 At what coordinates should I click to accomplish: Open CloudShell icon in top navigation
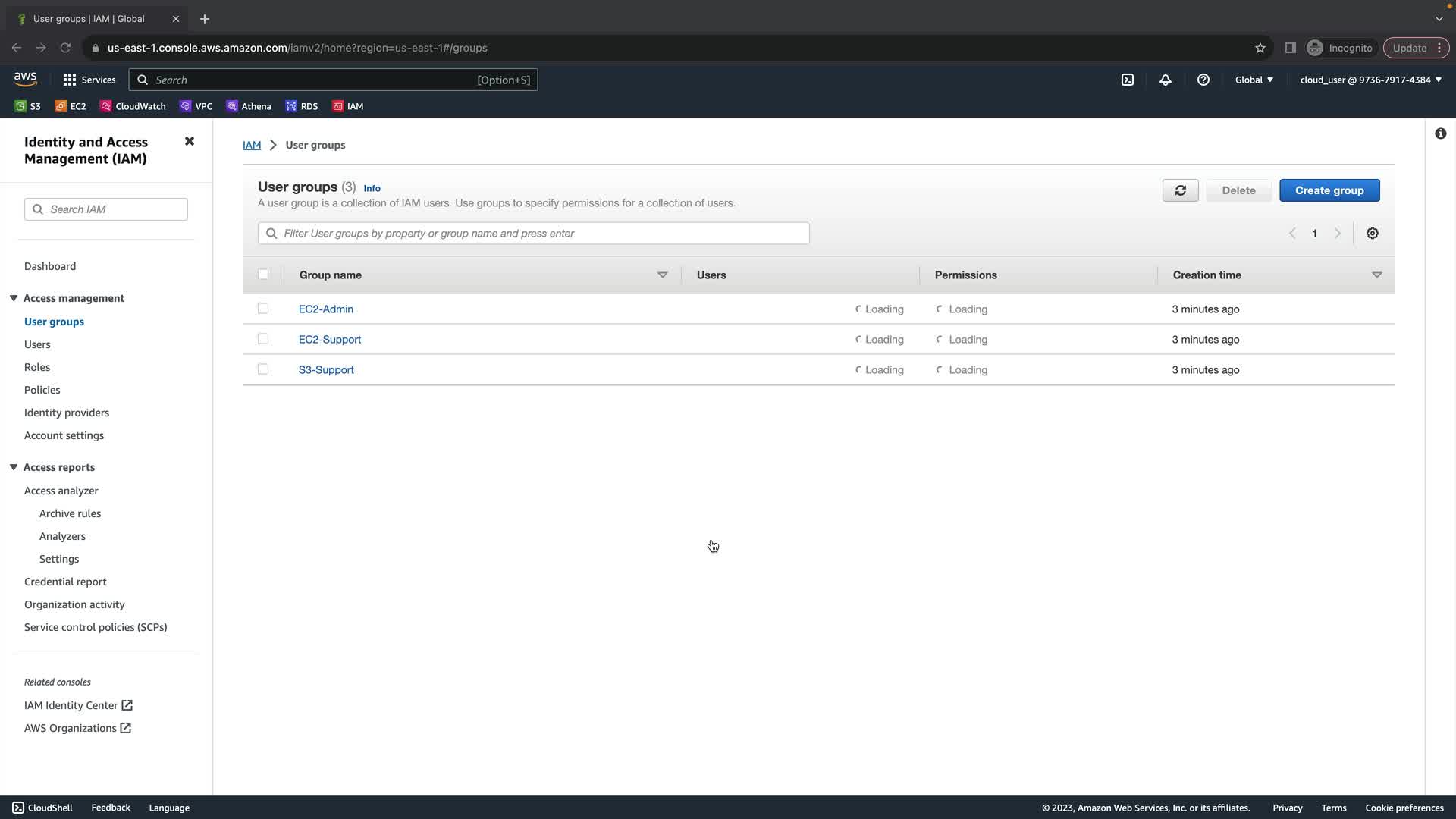pyautogui.click(x=1128, y=80)
